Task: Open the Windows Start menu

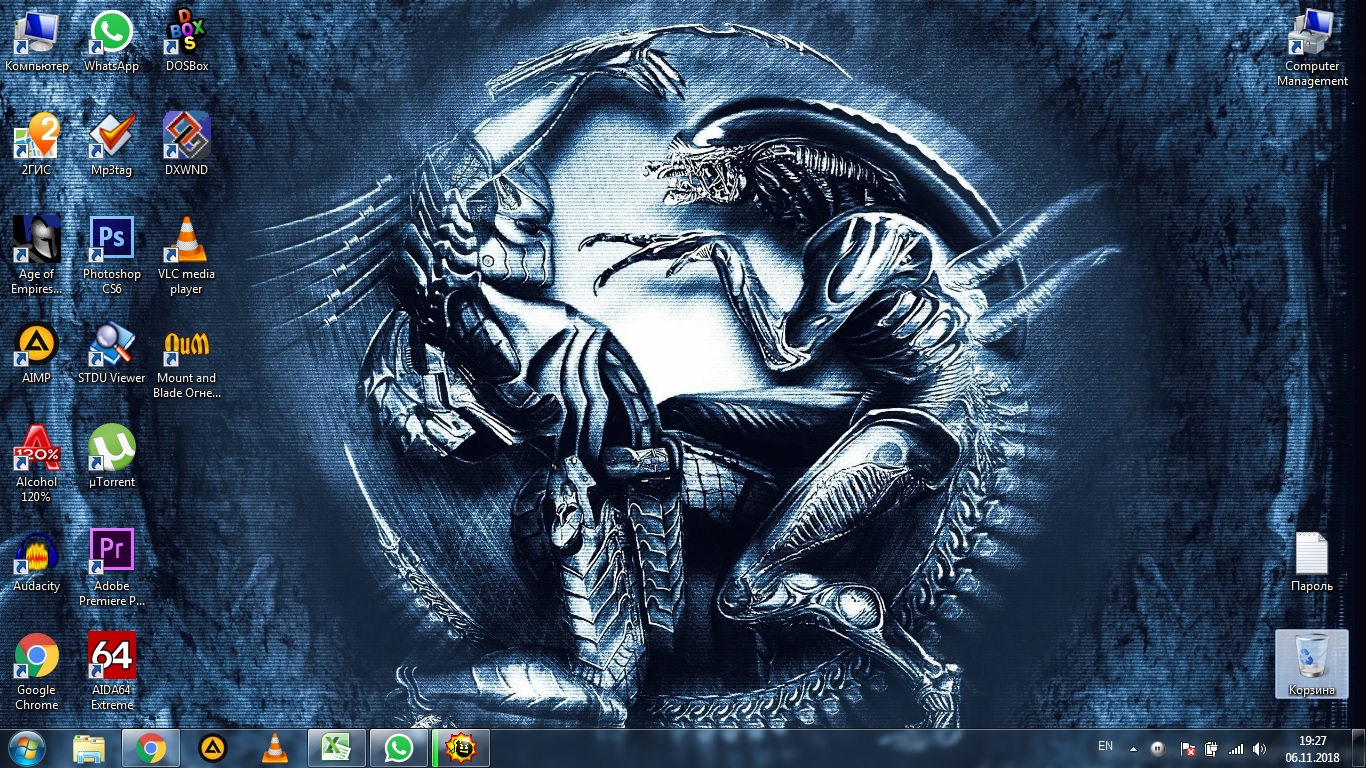Action: (x=27, y=748)
